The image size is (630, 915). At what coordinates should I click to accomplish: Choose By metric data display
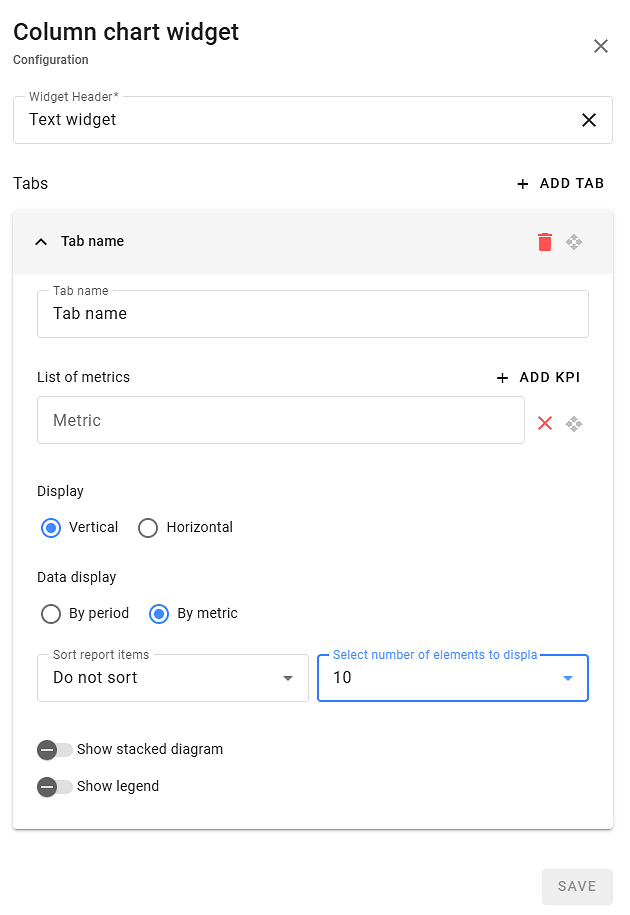159,614
